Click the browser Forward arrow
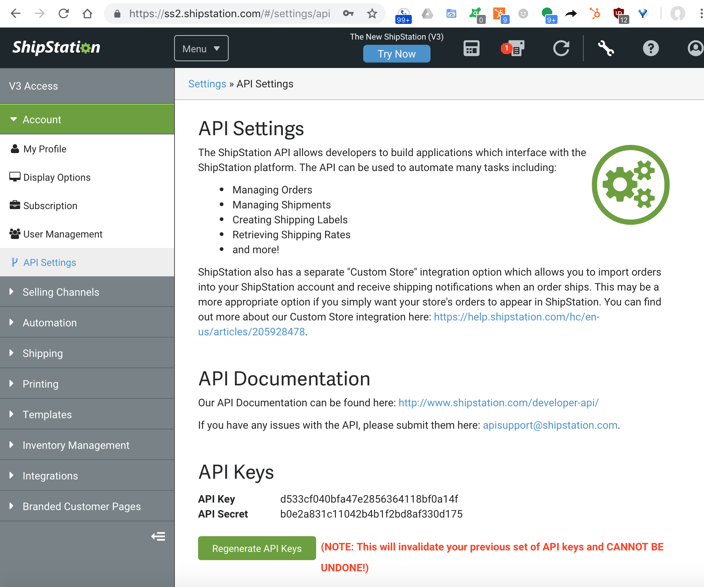This screenshot has width=704, height=587. pyautogui.click(x=40, y=13)
